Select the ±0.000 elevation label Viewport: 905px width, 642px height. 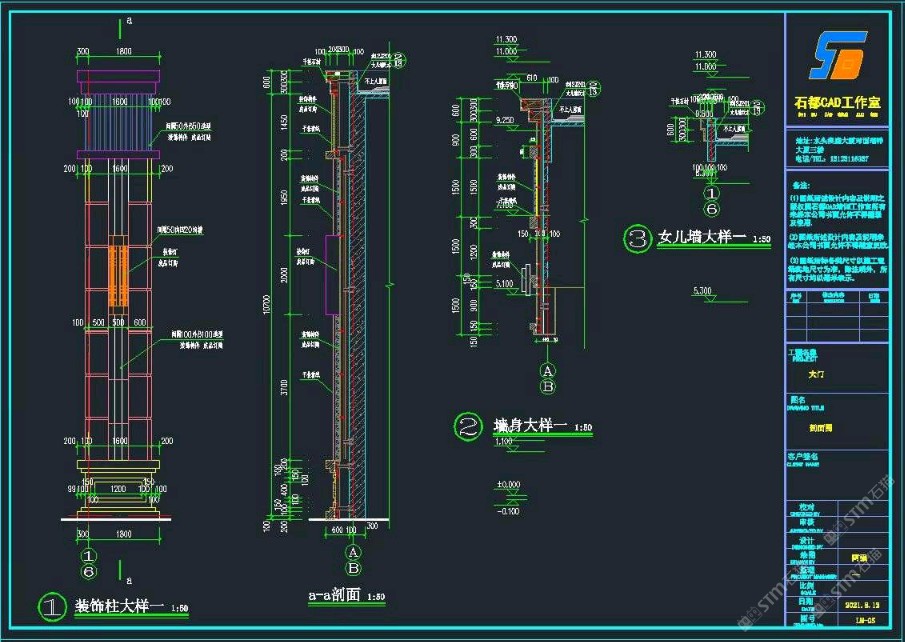pyautogui.click(x=510, y=485)
